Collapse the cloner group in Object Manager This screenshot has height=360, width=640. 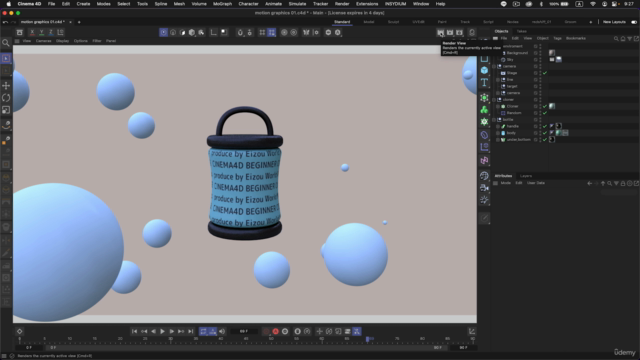pyautogui.click(x=494, y=100)
